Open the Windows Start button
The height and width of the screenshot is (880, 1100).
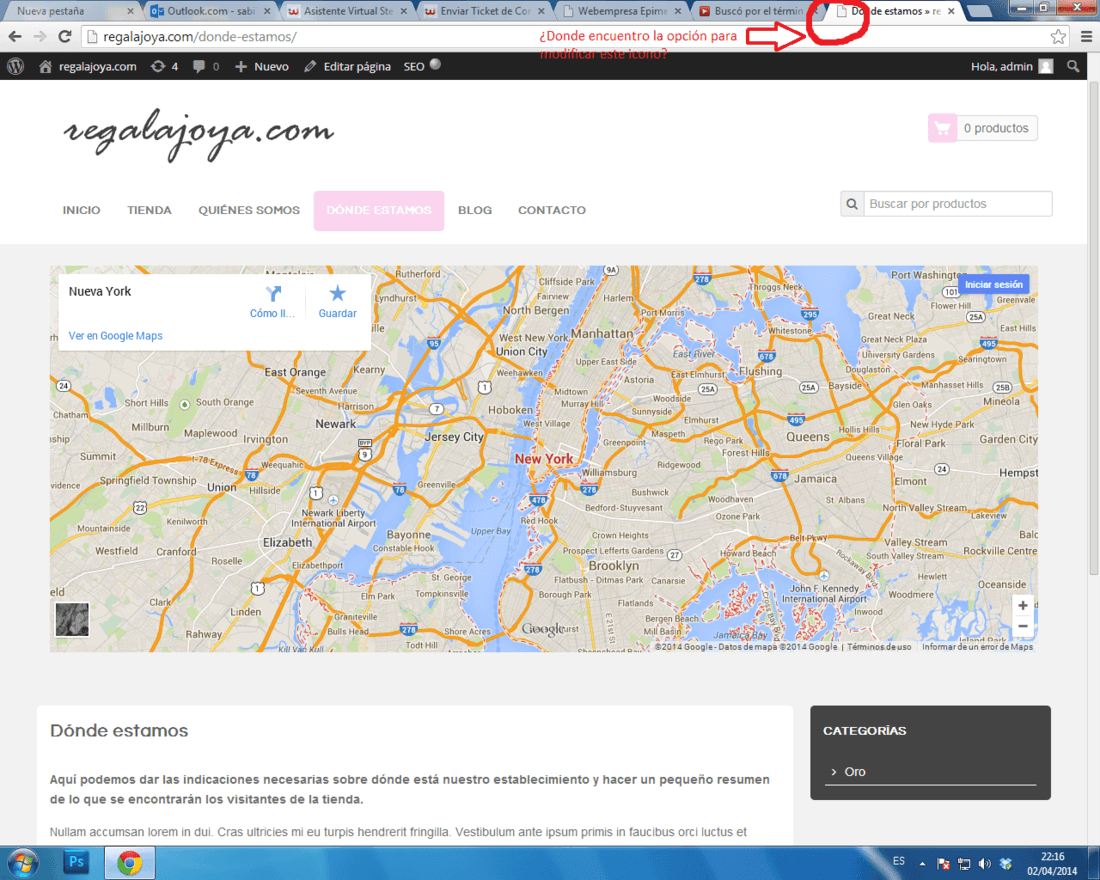[23, 862]
